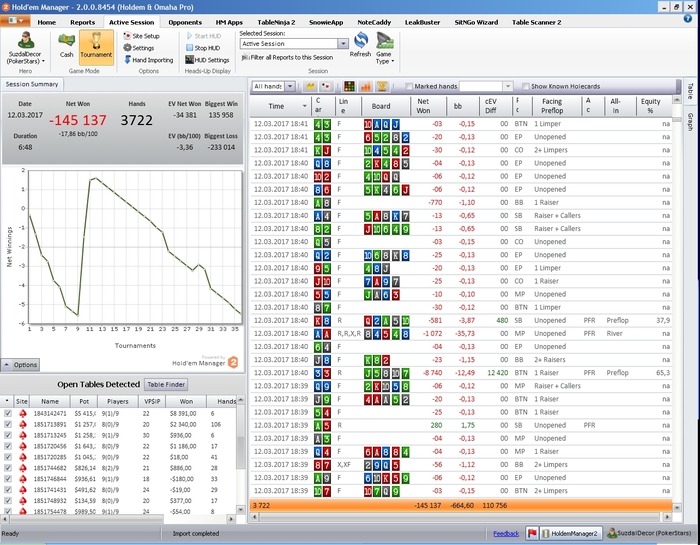Click the Feedback link in status bar
Image resolution: width=700 pixels, height=545 pixels.
pyautogui.click(x=506, y=534)
